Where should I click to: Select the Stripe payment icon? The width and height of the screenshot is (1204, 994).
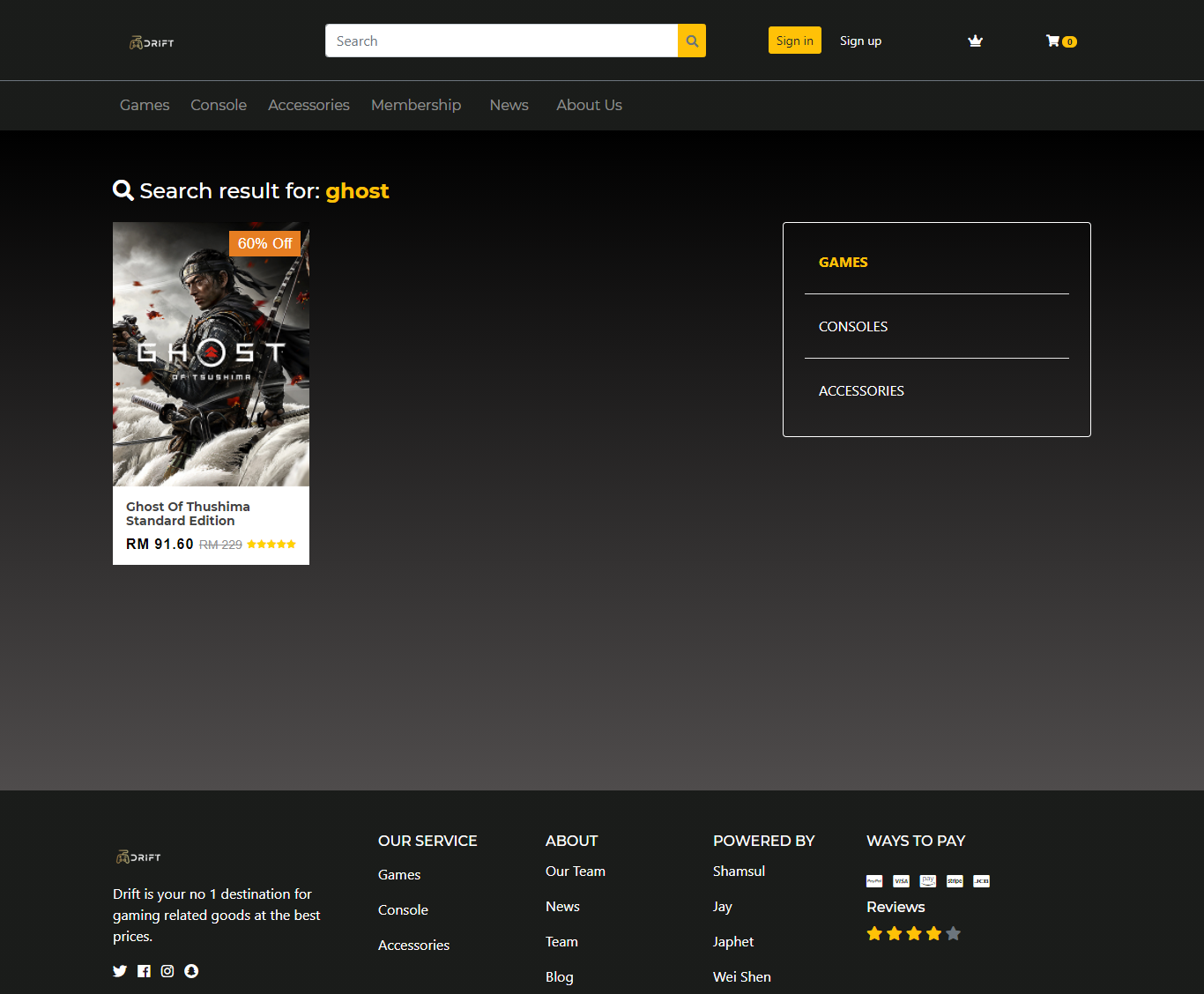coord(955,881)
